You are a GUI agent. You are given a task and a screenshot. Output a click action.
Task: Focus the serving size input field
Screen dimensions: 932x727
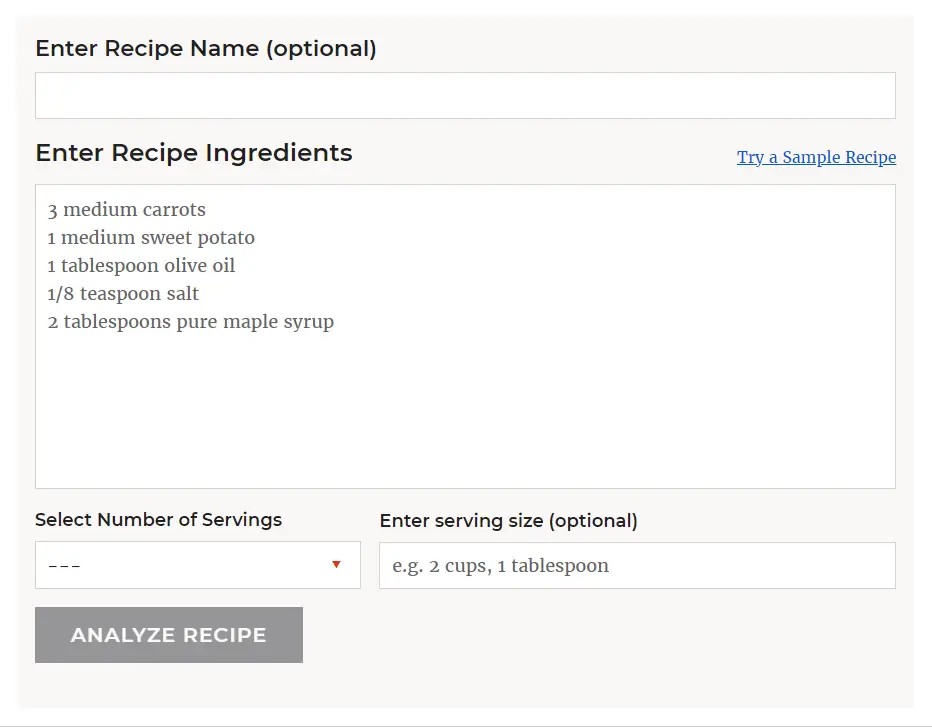[637, 565]
